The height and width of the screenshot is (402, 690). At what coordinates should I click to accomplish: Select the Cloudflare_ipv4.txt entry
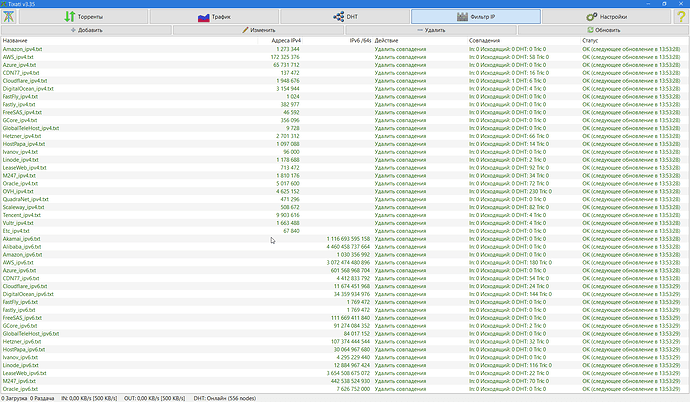click(345, 81)
